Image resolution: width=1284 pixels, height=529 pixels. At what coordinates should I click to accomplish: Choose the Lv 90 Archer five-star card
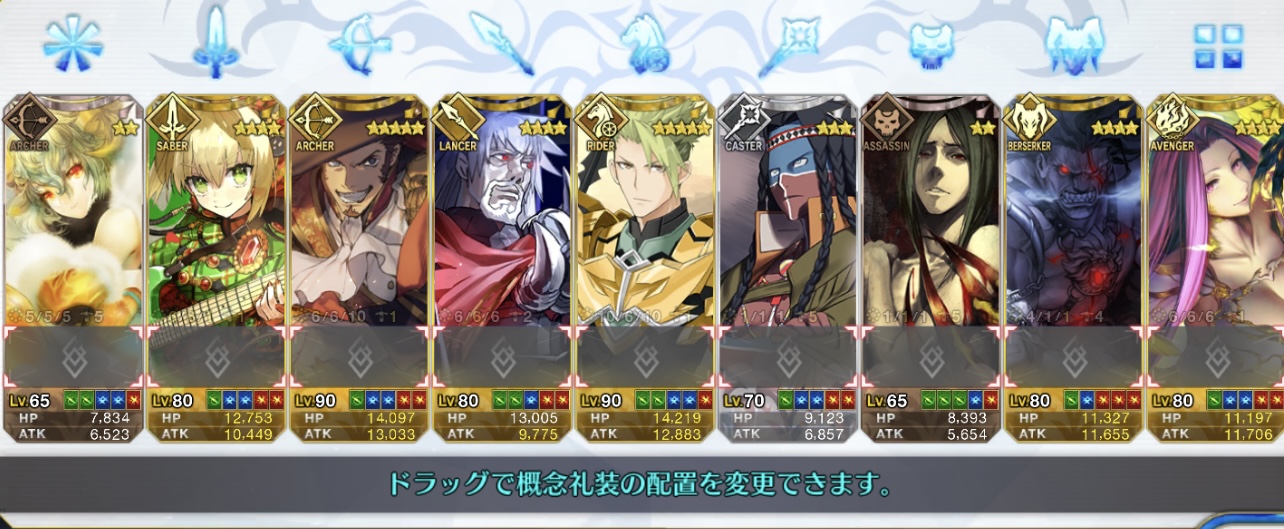click(358, 268)
